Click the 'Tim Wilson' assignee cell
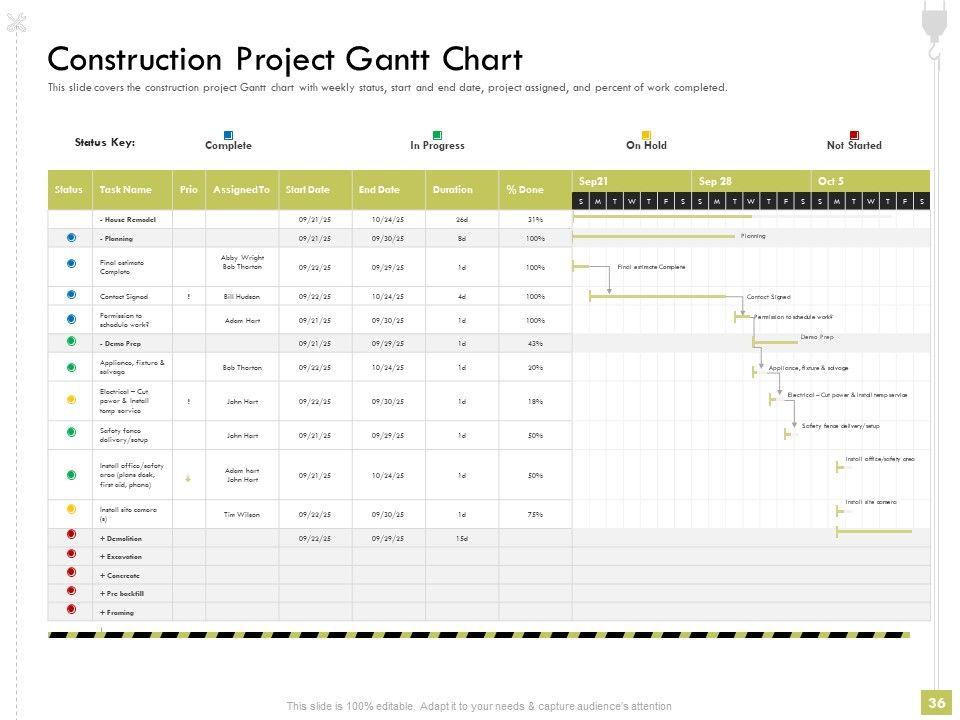This screenshot has width=960, height=720. pos(242,515)
